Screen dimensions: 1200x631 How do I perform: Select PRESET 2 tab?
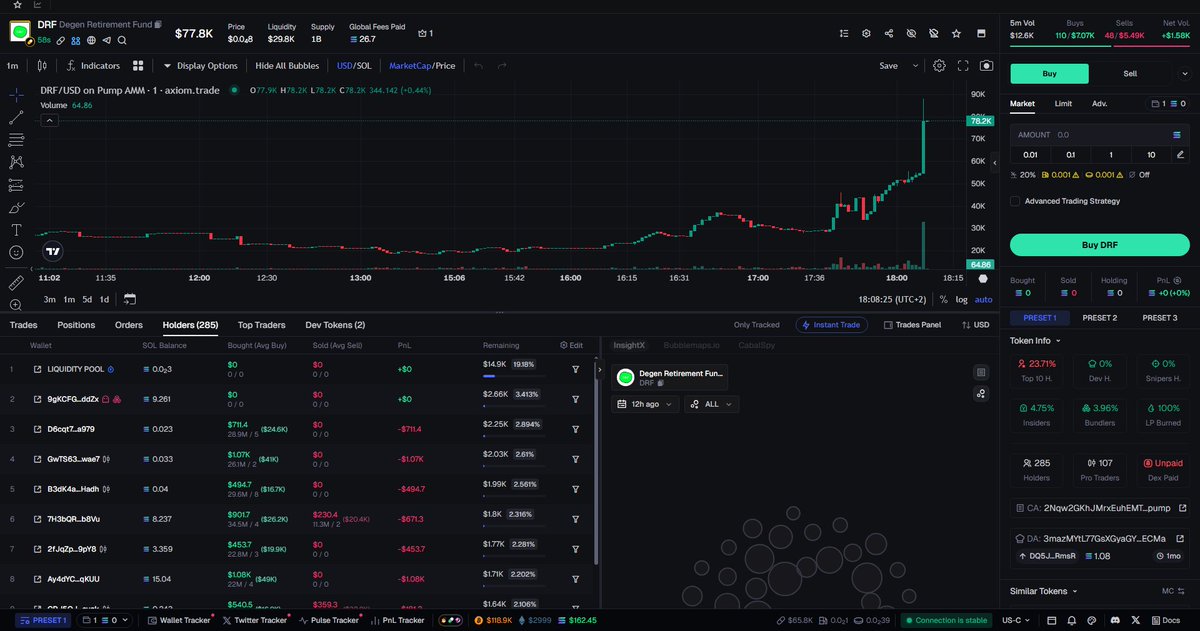(x=1099, y=318)
